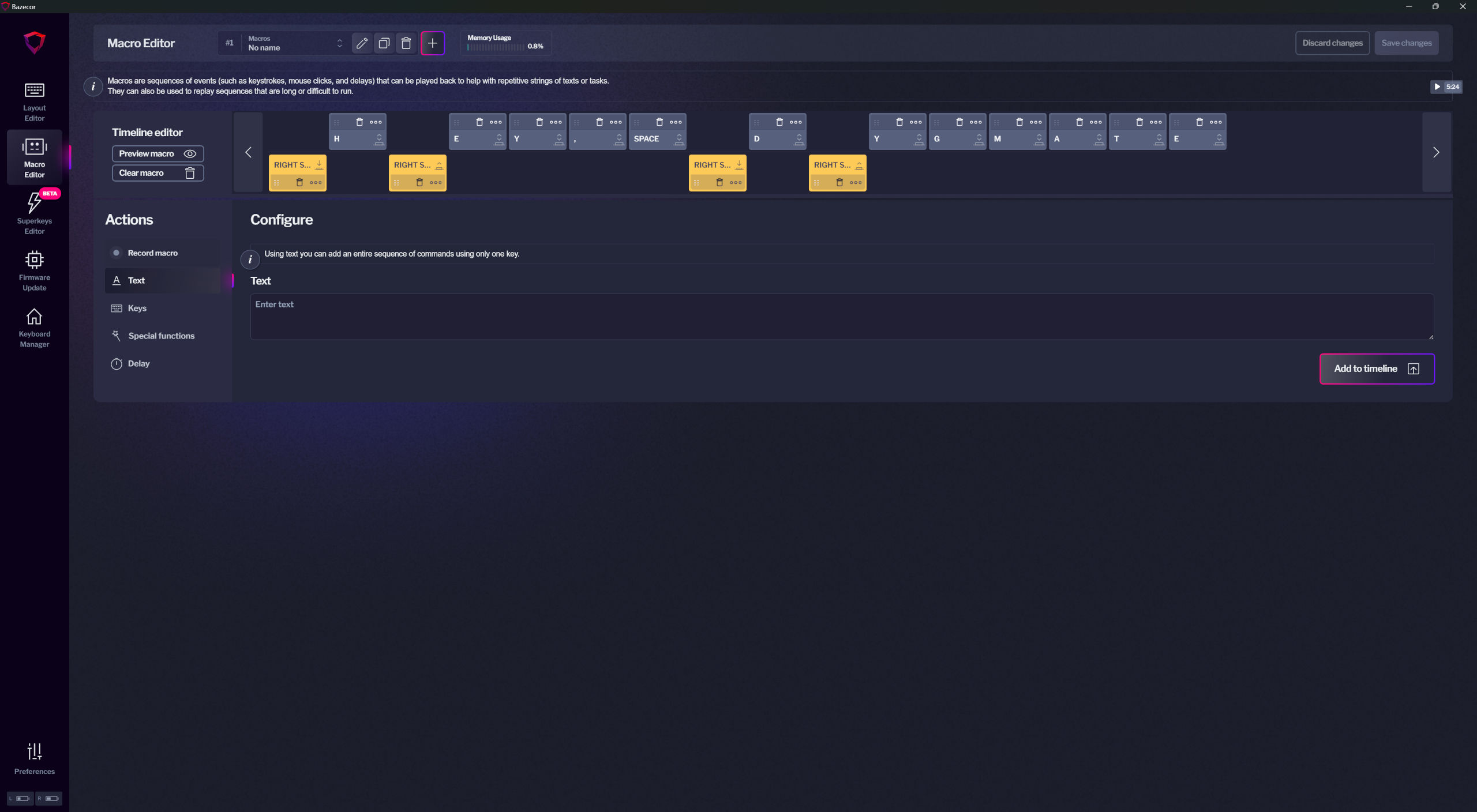The image size is (1477, 812).
Task: Toggle the Clear macro button
Action: [x=156, y=173]
